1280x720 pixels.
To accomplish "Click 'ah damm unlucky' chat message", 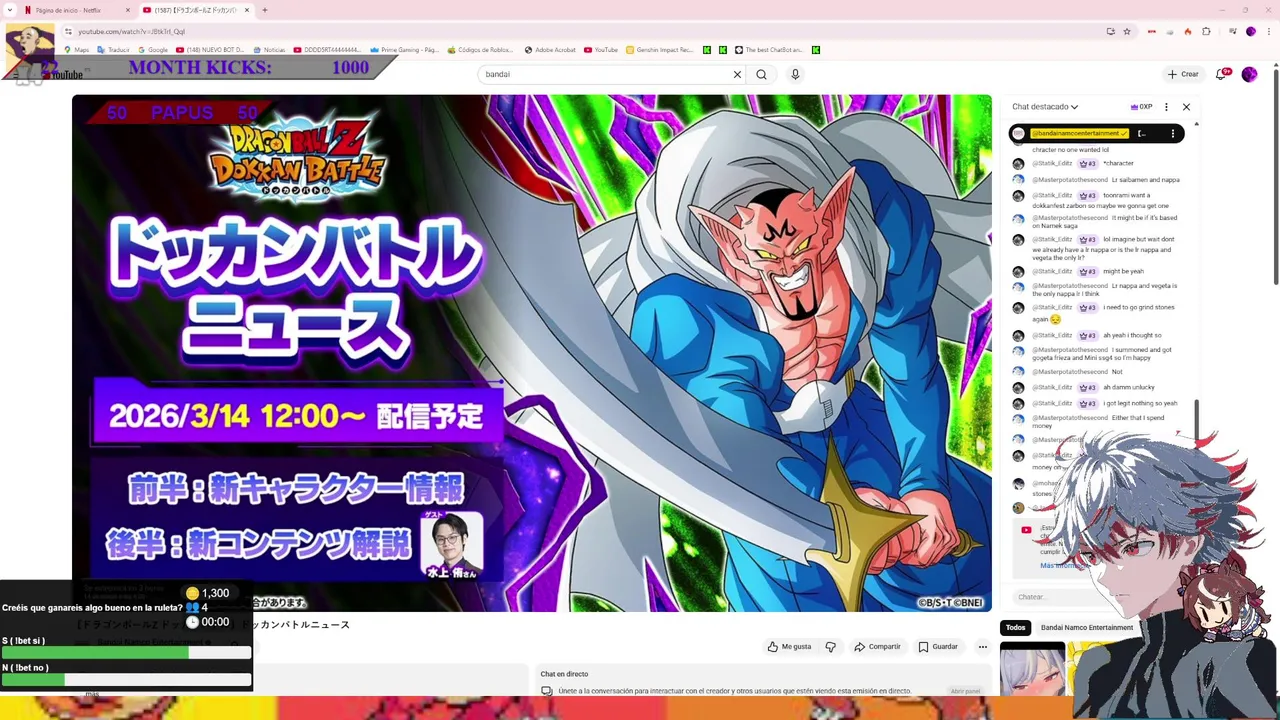I will point(1129,387).
